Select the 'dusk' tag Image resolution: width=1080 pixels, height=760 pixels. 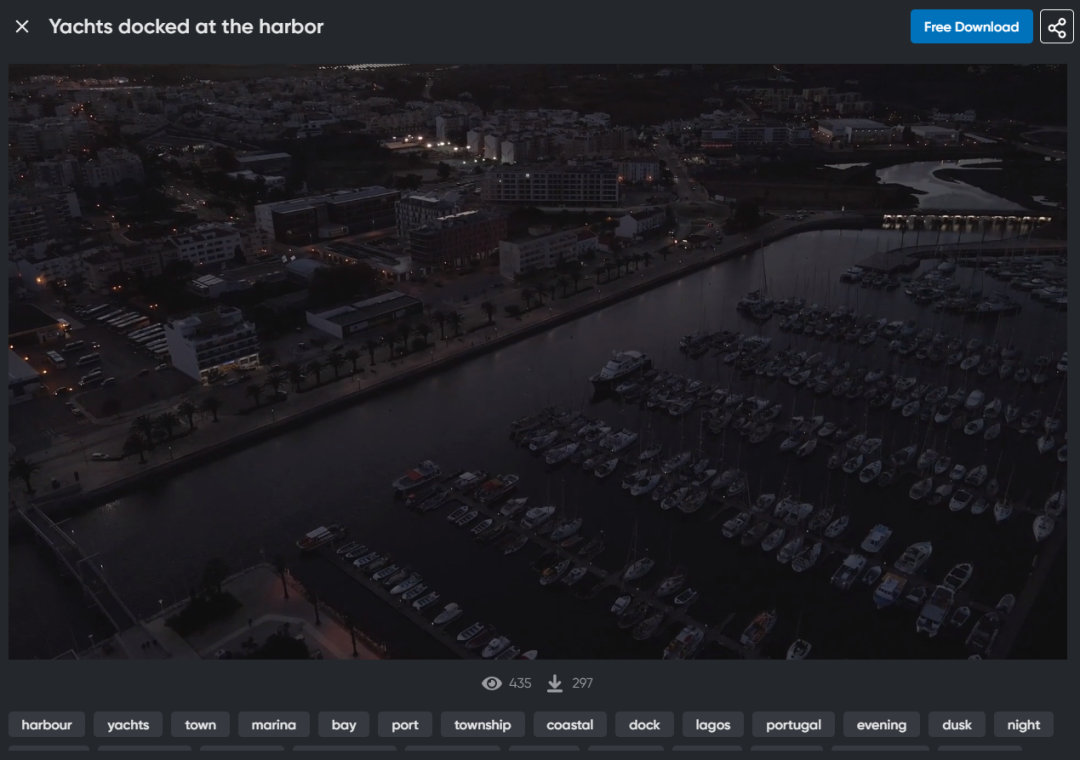[957, 725]
